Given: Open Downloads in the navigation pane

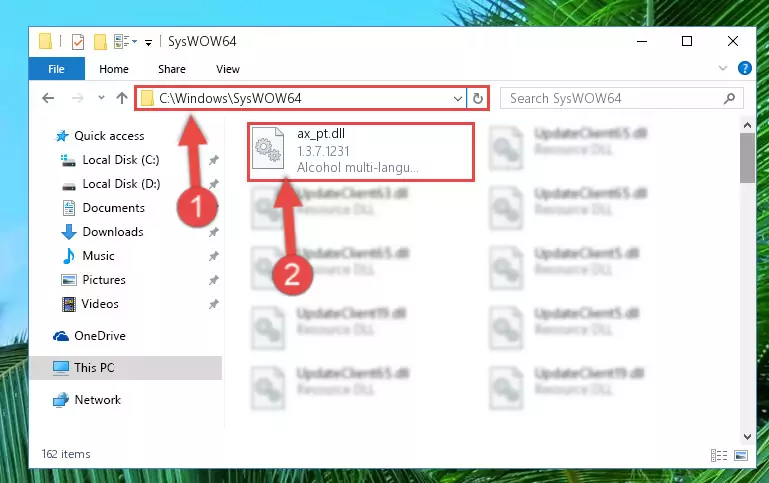Looking at the screenshot, I should [113, 232].
